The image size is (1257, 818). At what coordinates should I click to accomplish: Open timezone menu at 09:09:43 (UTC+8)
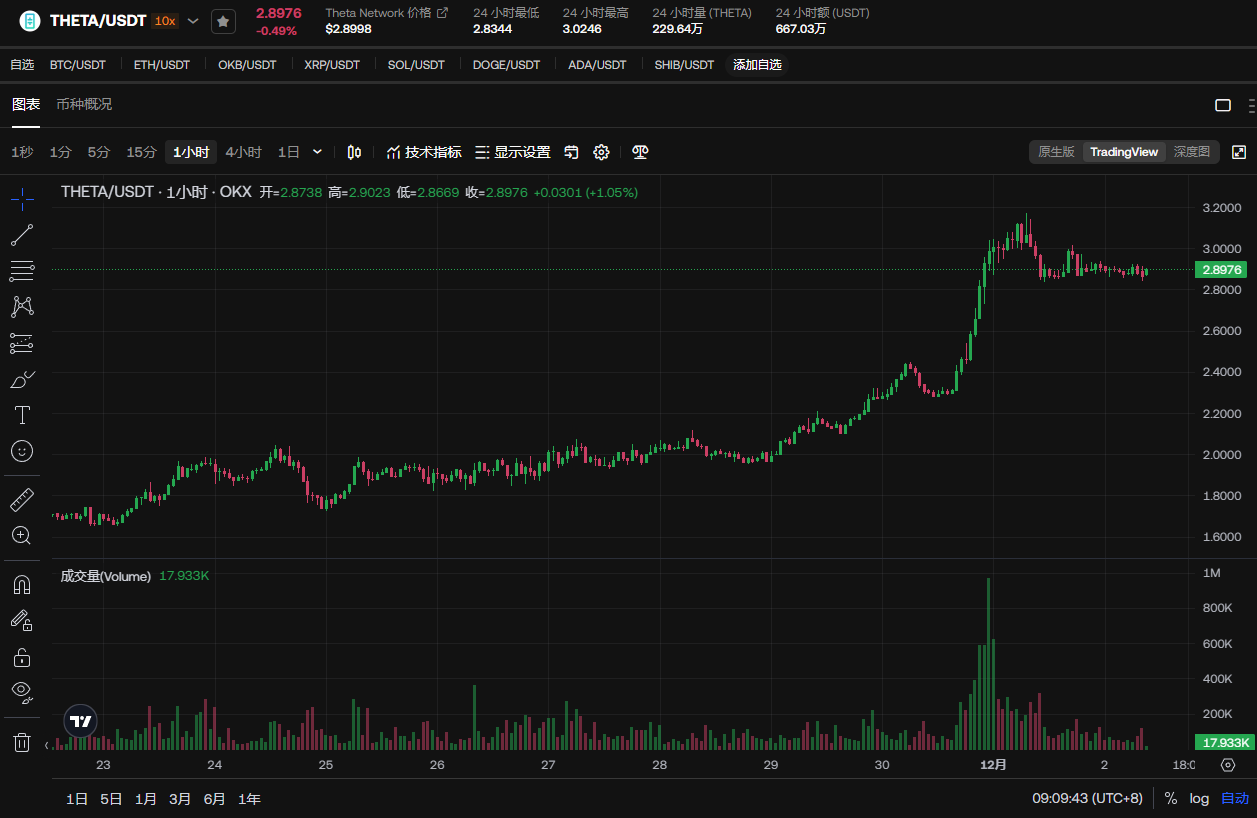click(1087, 798)
